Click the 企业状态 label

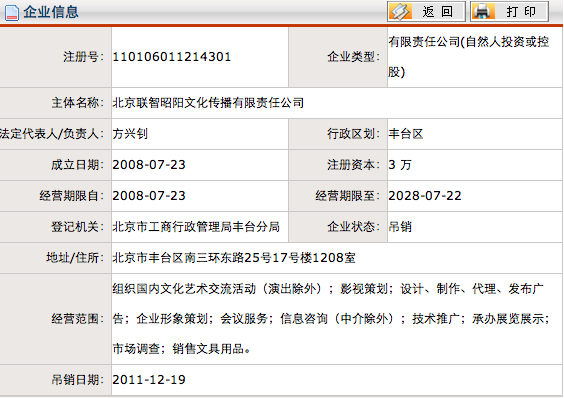(354, 227)
